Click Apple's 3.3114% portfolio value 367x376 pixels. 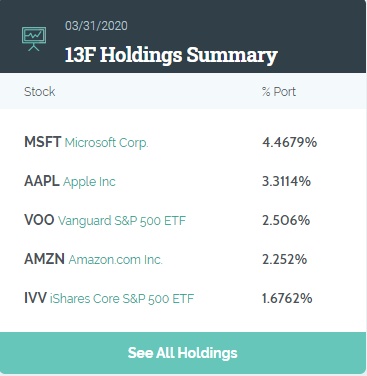click(x=286, y=181)
